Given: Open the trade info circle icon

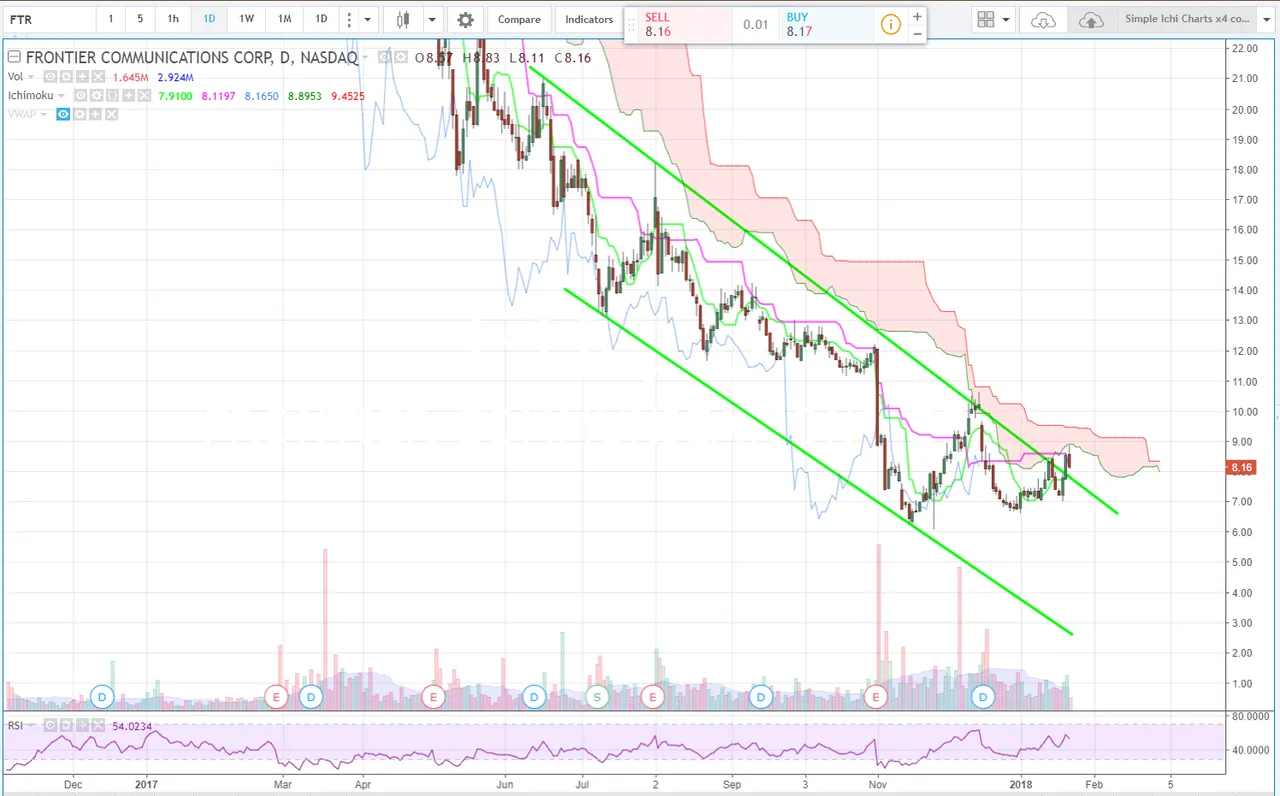Looking at the screenshot, I should (x=889, y=25).
